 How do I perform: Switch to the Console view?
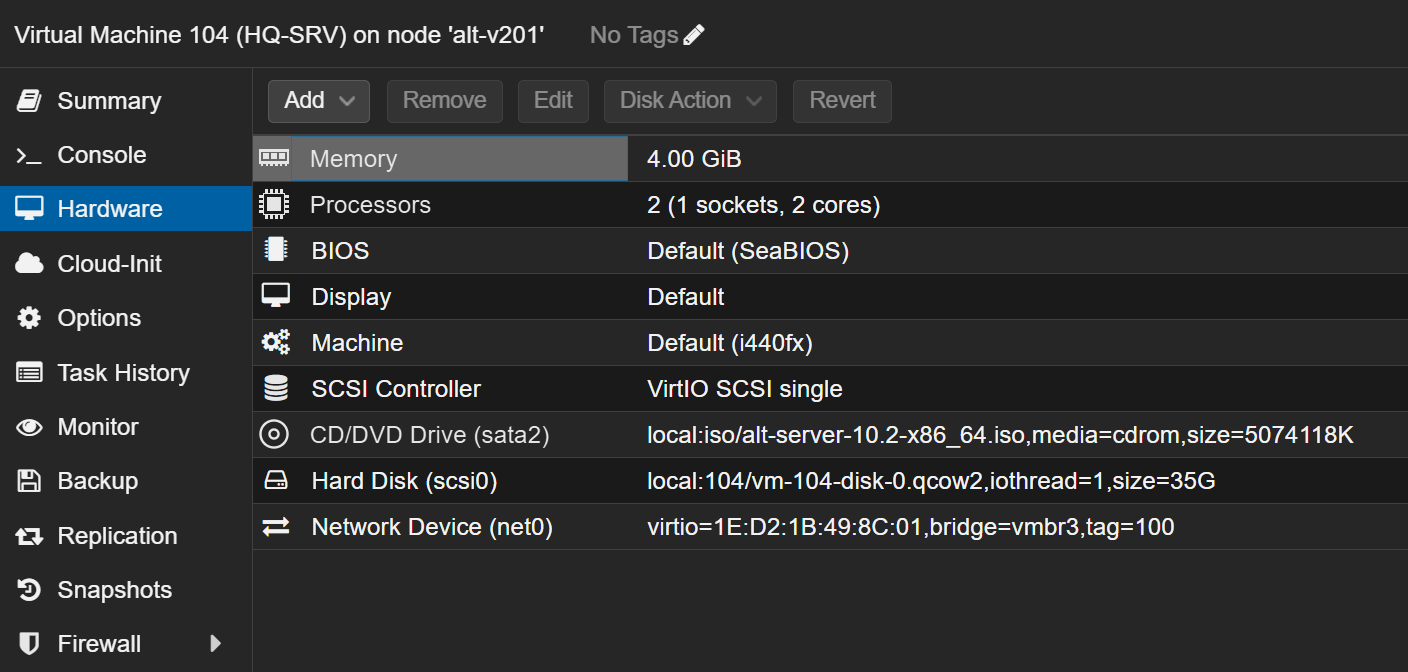pos(102,155)
